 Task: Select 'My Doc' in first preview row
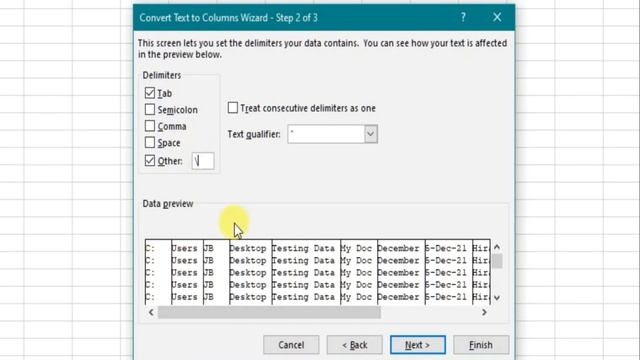pyautogui.click(x=356, y=248)
